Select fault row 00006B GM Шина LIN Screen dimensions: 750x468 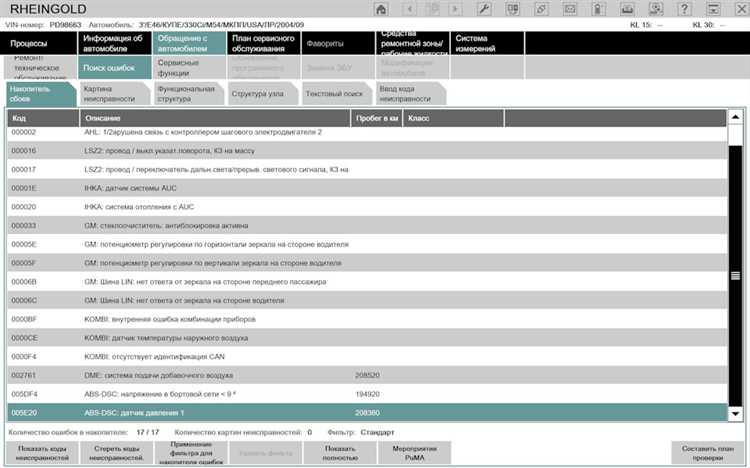[367, 282]
